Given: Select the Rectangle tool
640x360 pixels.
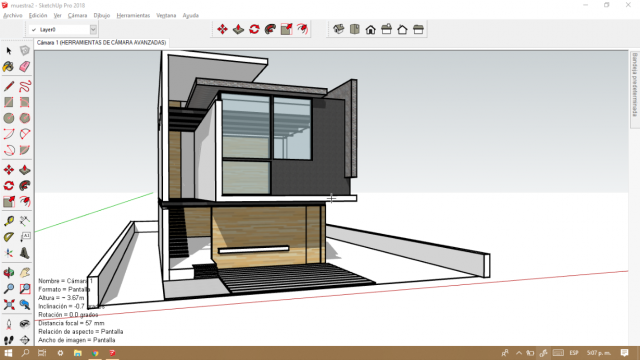Looking at the screenshot, I should 9,102.
